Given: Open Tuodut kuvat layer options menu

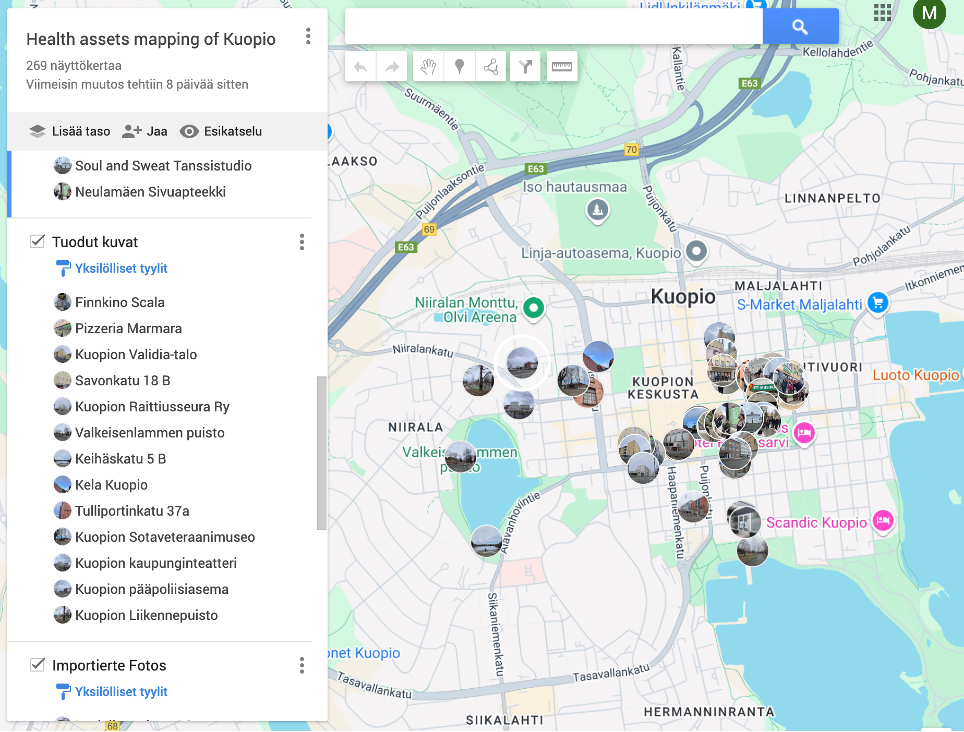Looking at the screenshot, I should (x=302, y=242).
